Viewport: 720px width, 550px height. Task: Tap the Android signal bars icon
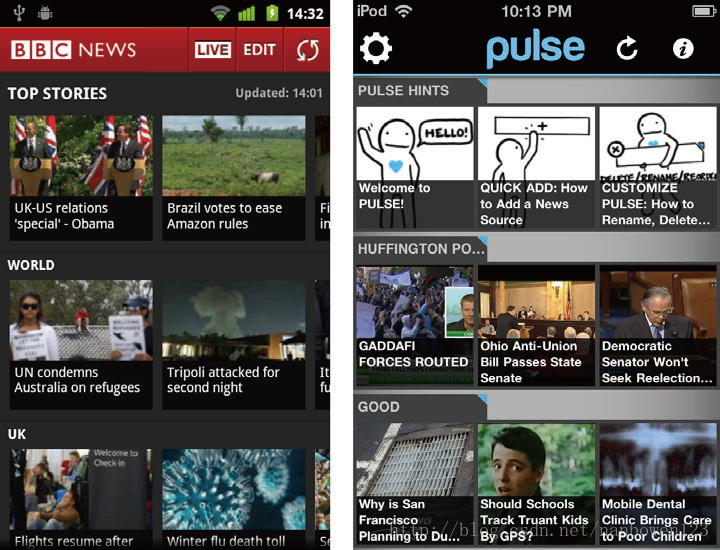click(x=247, y=13)
